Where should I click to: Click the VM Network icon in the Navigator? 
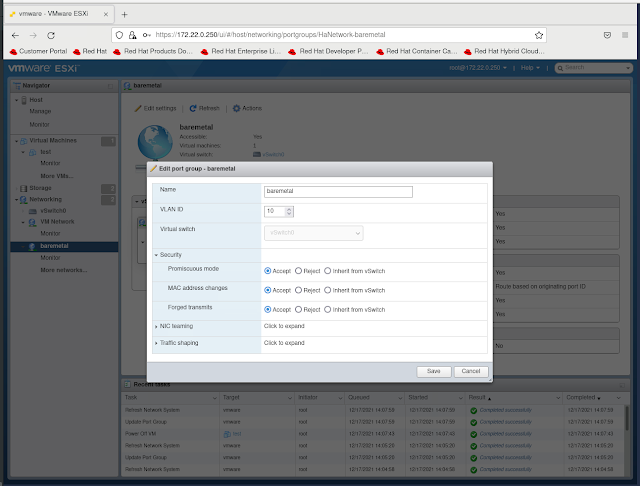pyautogui.click(x=32, y=222)
